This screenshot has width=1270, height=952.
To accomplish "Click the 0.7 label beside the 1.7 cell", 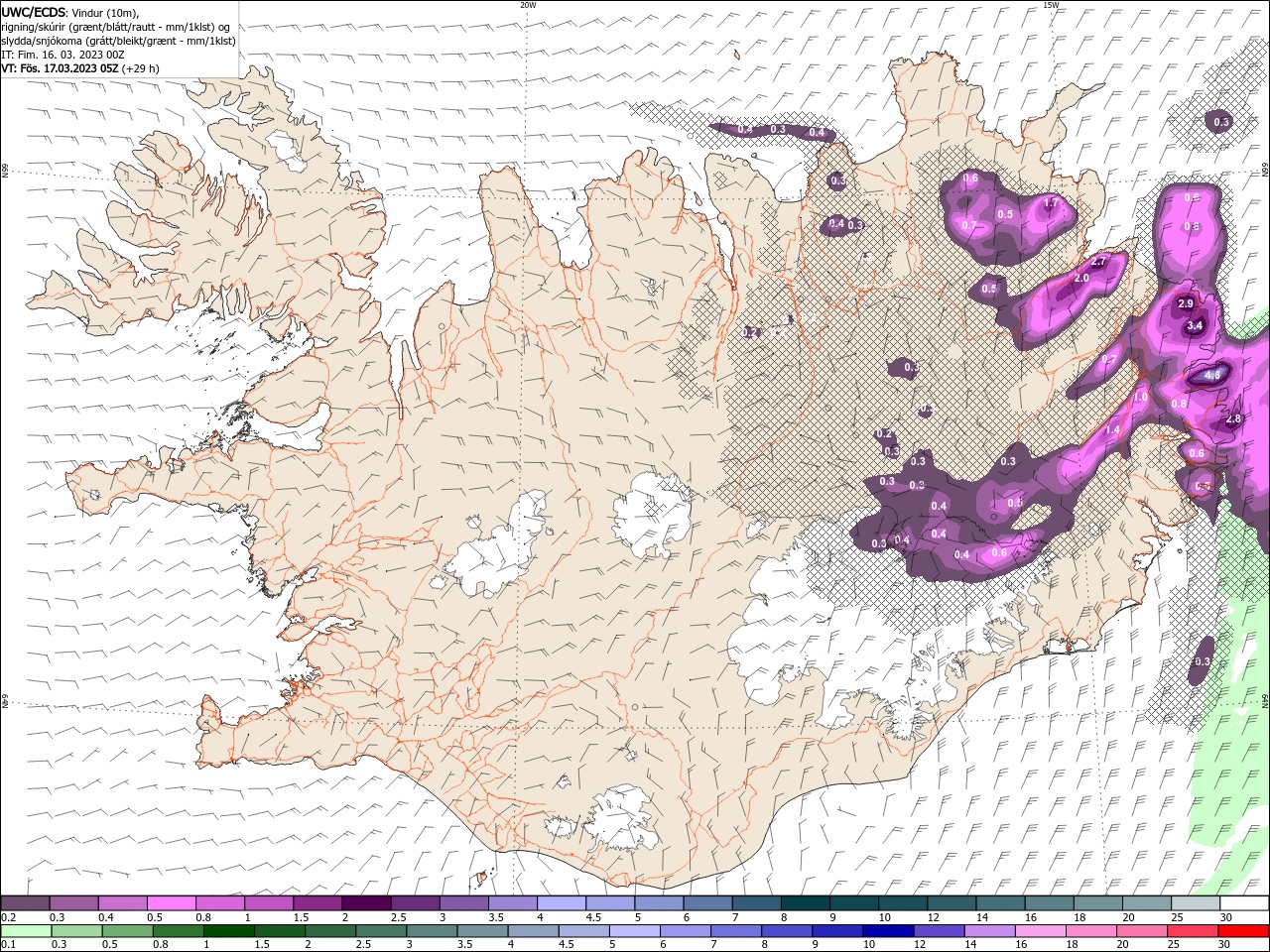I will 968,225.
